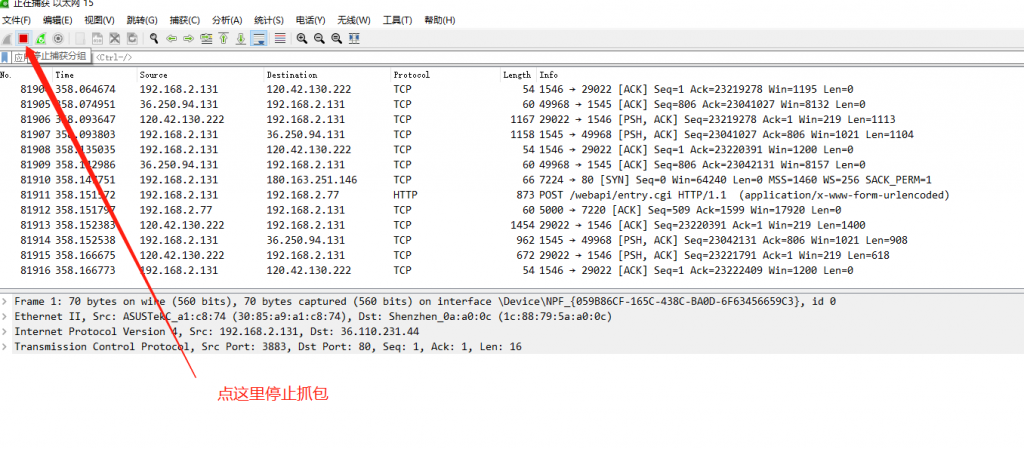The height and width of the screenshot is (449, 1024).
Task: Select packet 81909 Ack=23042131 row
Action: point(512,165)
